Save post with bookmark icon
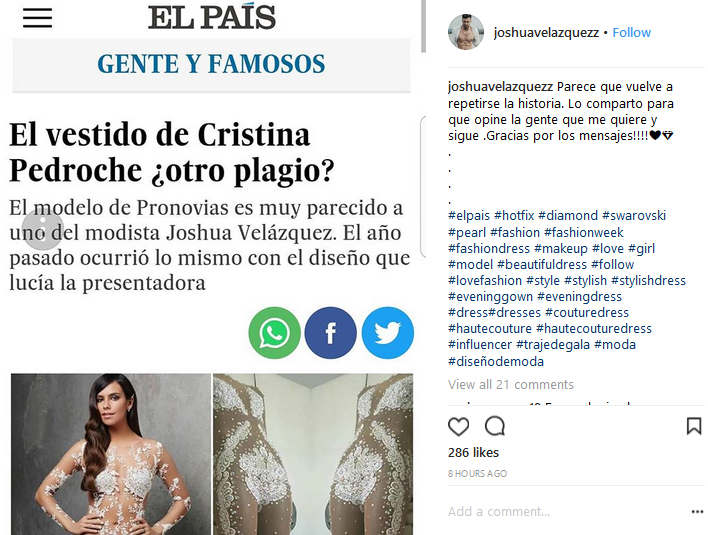Viewport: 708px width, 535px height. click(694, 426)
